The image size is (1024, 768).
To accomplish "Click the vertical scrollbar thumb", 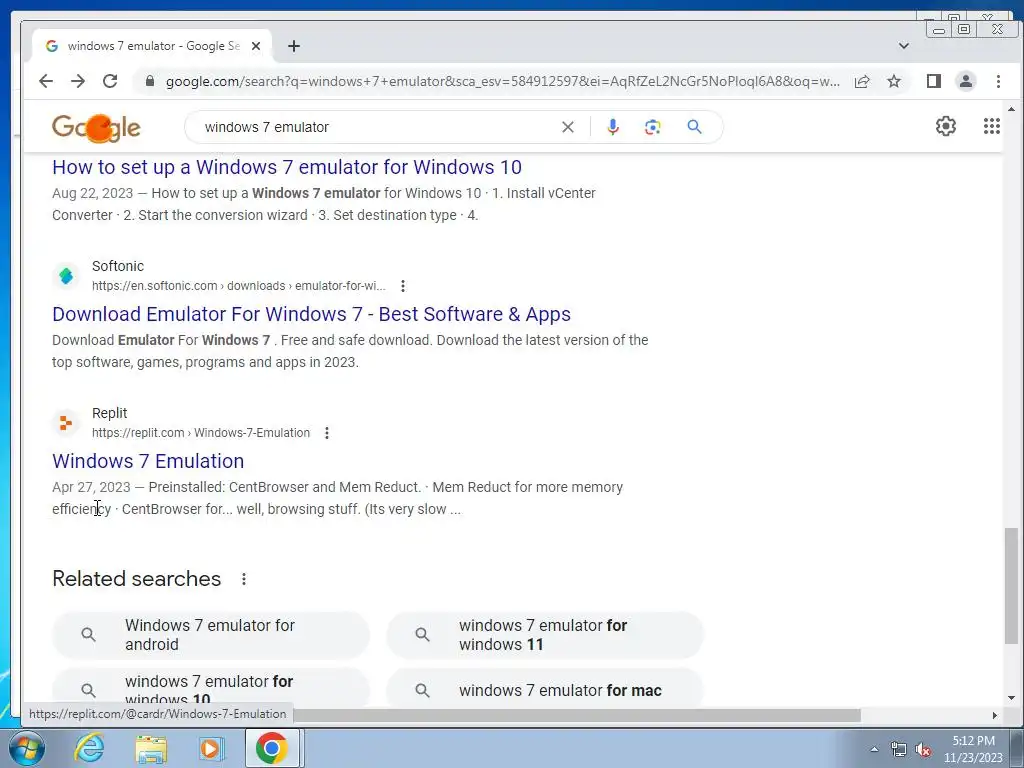I will [x=1011, y=586].
